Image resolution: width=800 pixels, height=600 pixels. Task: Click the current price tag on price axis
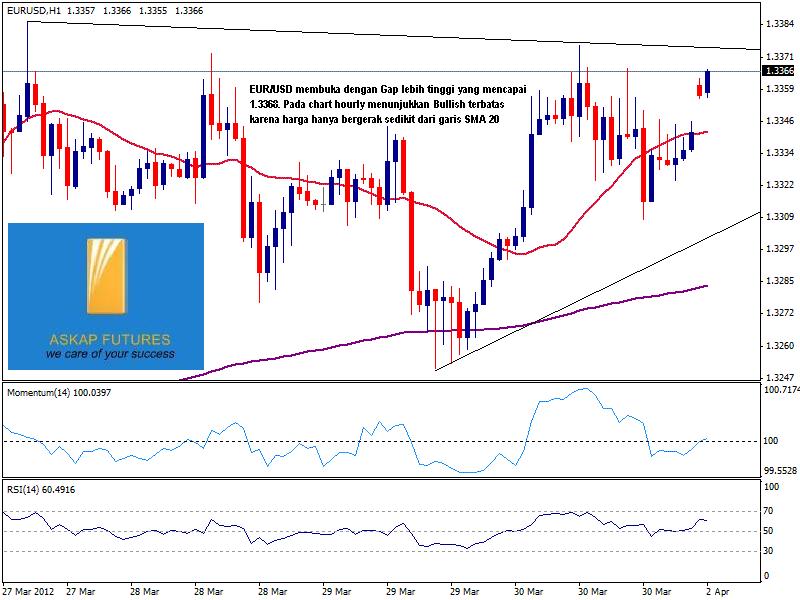pos(778,71)
